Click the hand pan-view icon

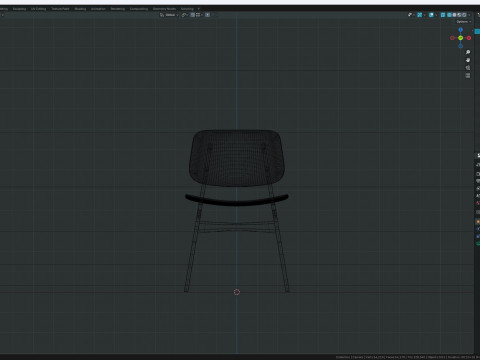pyautogui.click(x=468, y=60)
